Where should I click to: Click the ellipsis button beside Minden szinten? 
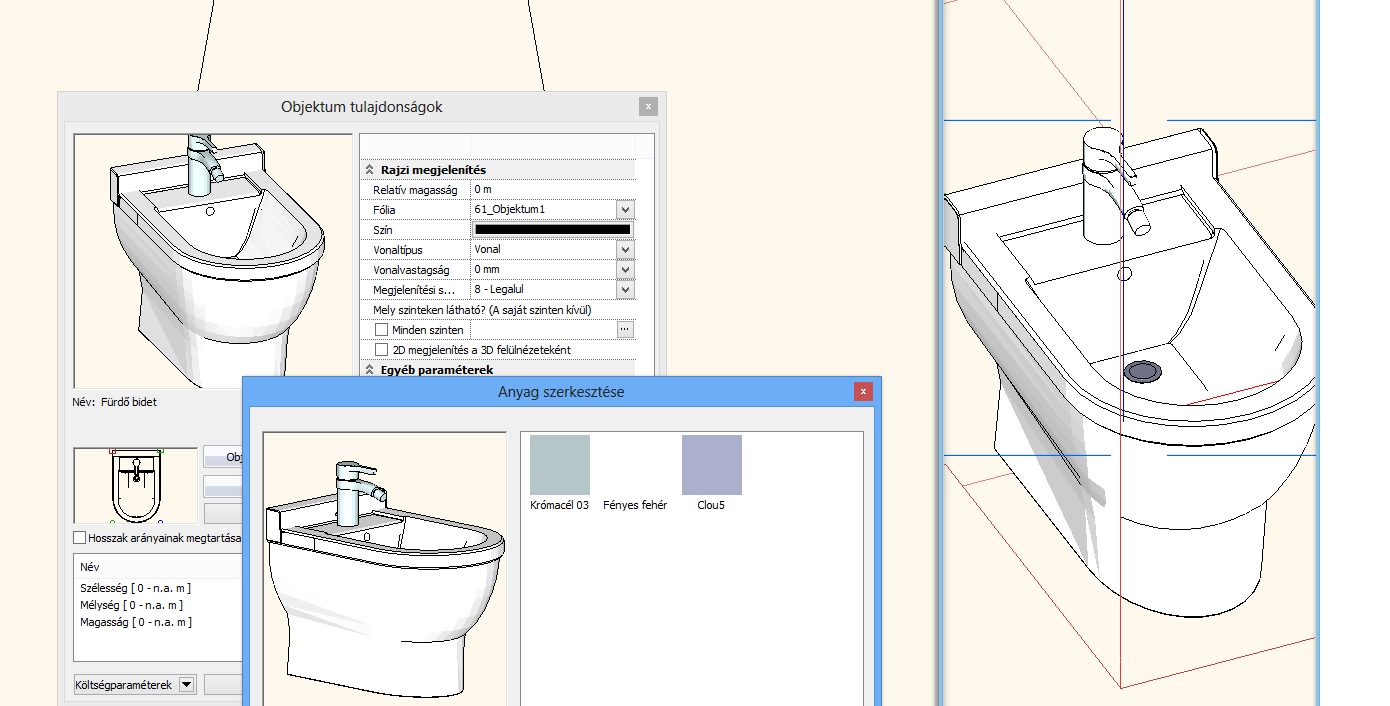click(625, 329)
